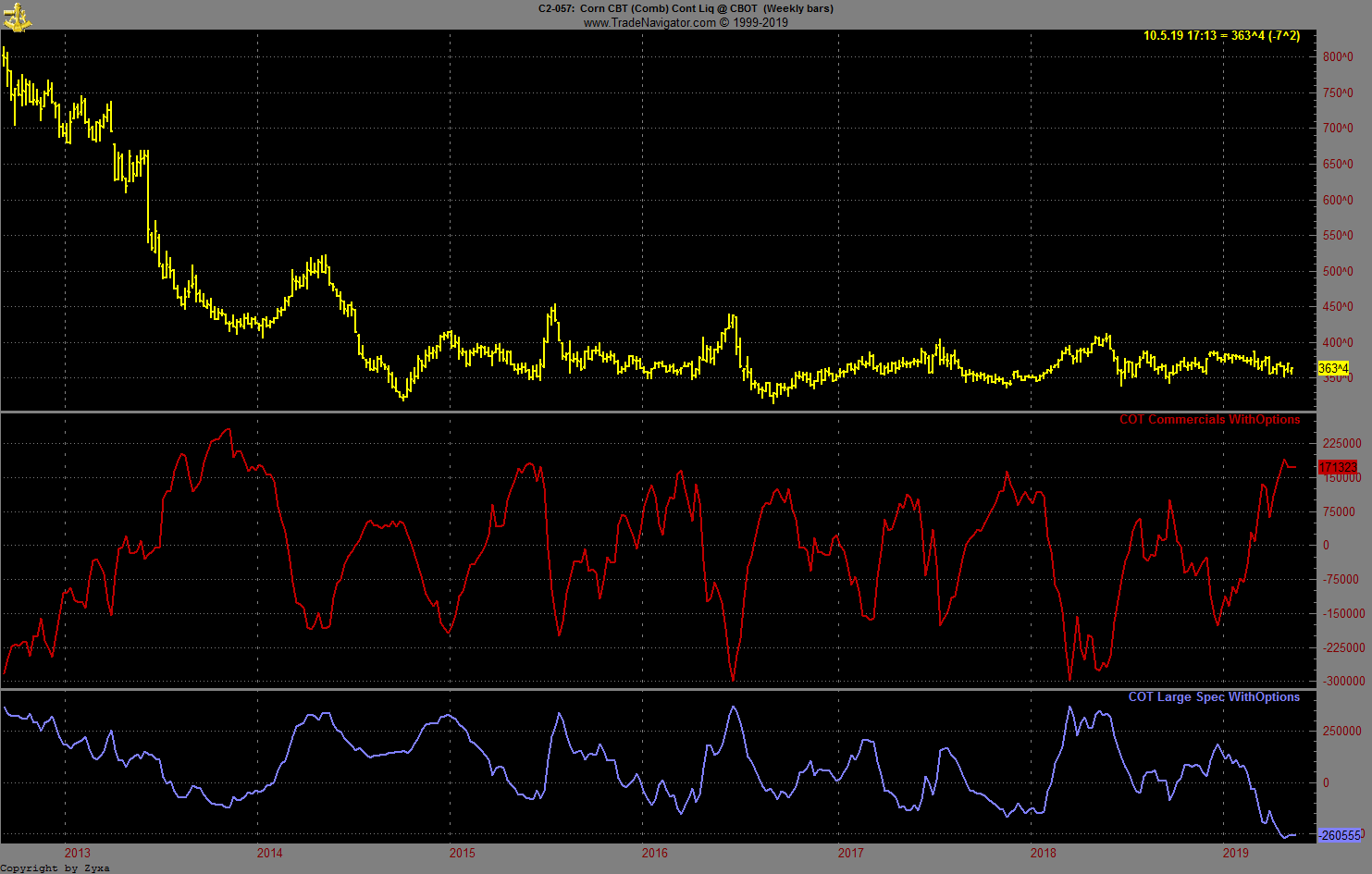Viewport: 1372px width, 874px height.
Task: Click the red 171323 commercials value marker
Action: coord(1337,467)
